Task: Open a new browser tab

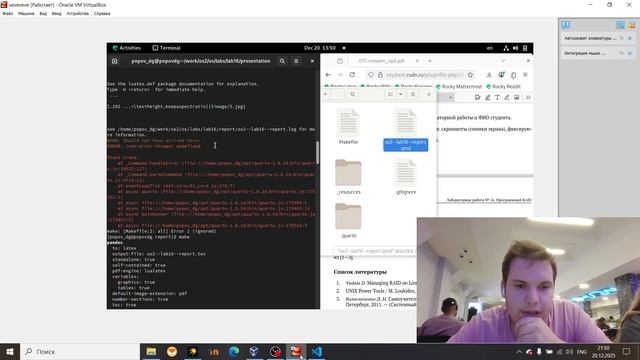Action: [430, 61]
